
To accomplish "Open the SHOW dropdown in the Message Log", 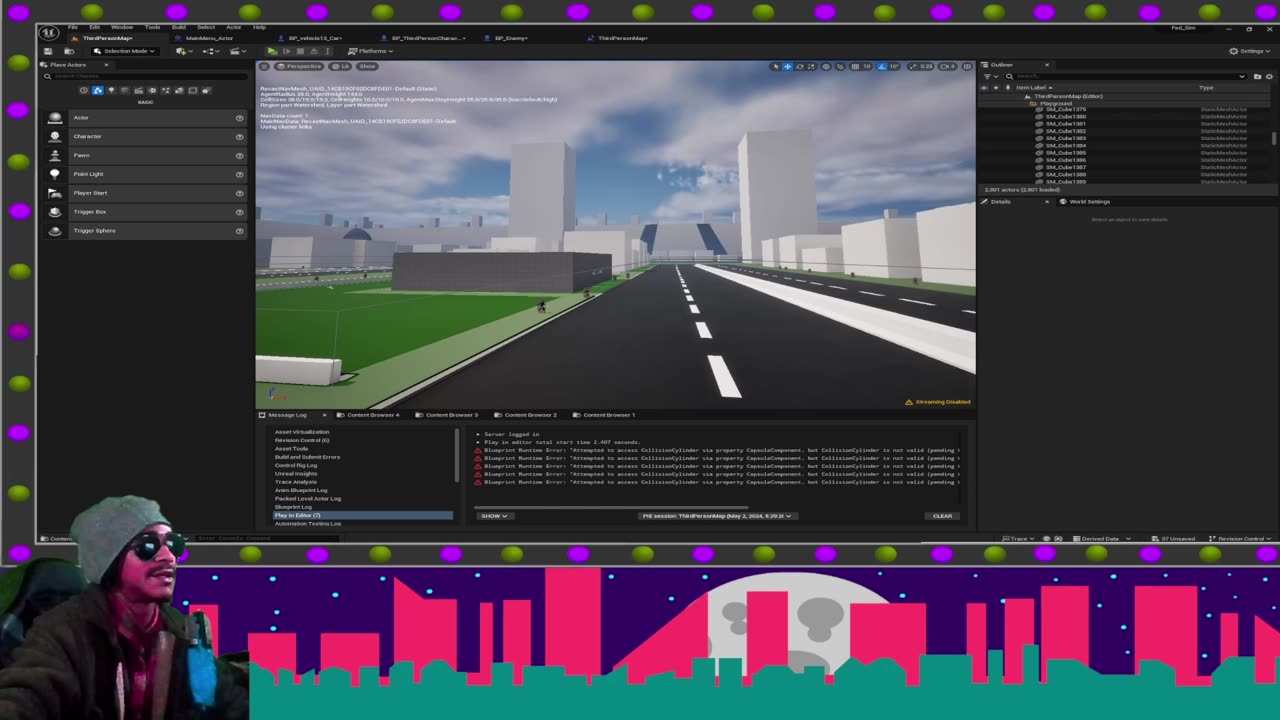I will 494,516.
